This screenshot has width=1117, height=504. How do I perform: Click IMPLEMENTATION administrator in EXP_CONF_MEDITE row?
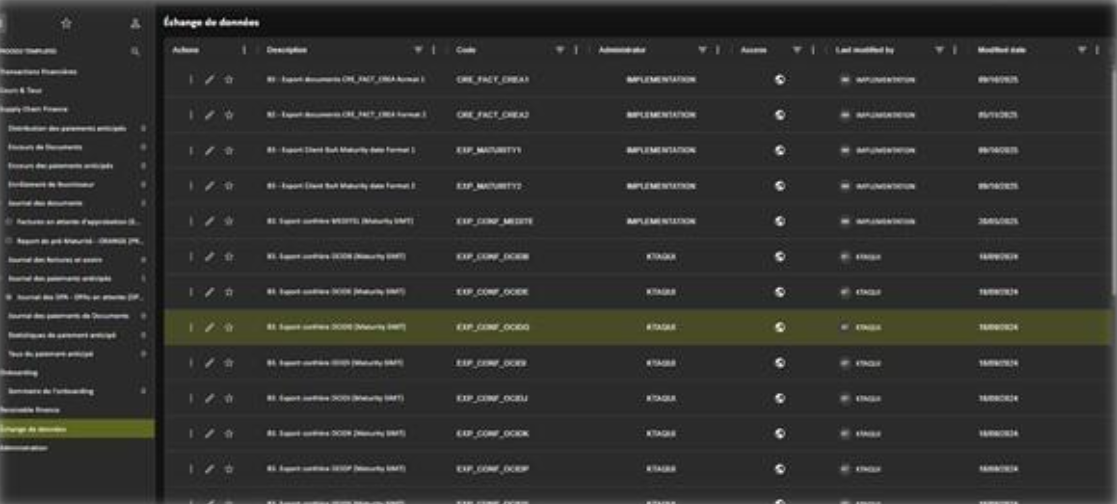(x=660, y=221)
